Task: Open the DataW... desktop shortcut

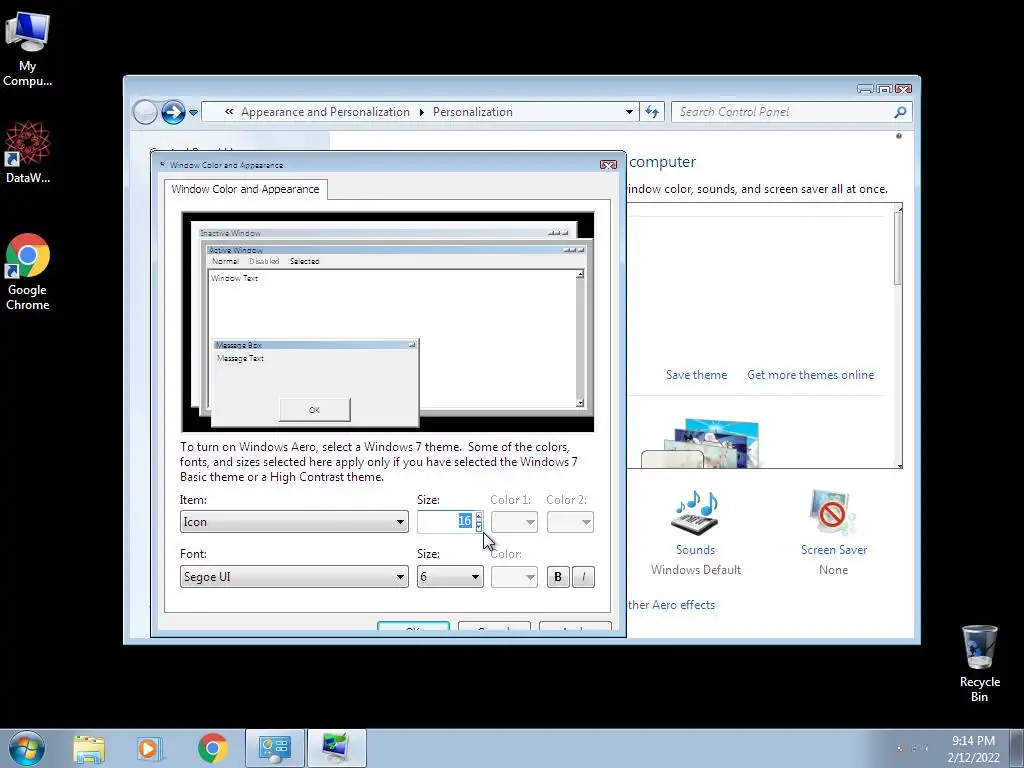Action: (x=27, y=152)
